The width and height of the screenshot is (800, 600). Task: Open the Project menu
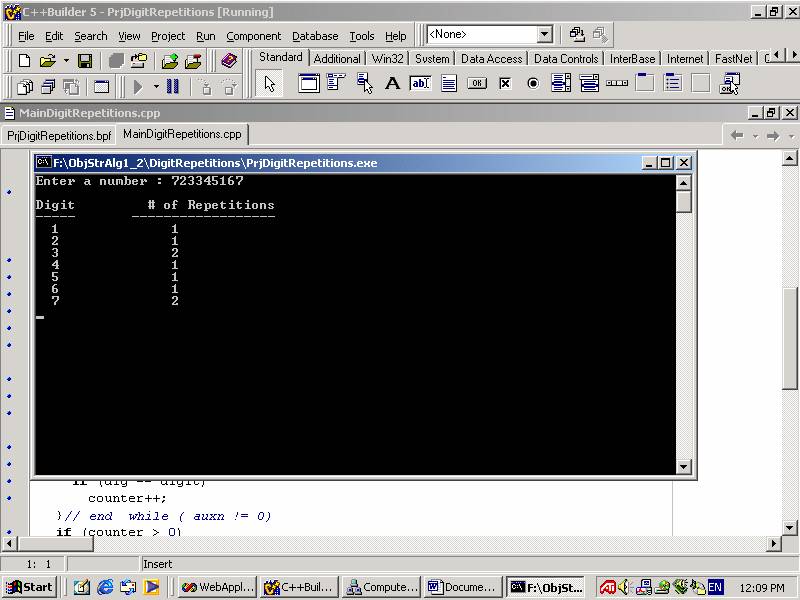tap(168, 36)
